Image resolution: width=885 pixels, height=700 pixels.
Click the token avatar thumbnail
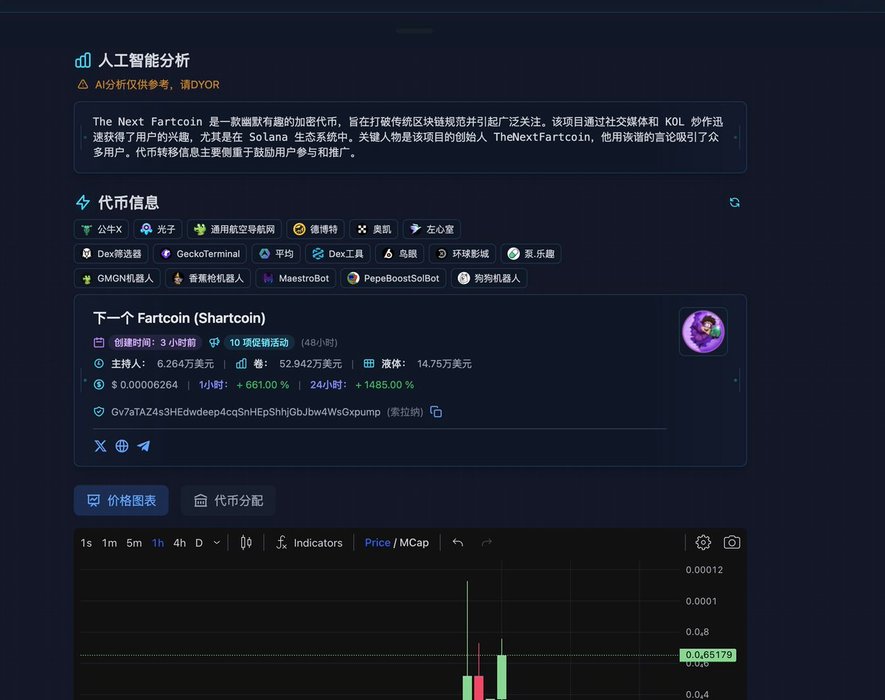pos(703,331)
